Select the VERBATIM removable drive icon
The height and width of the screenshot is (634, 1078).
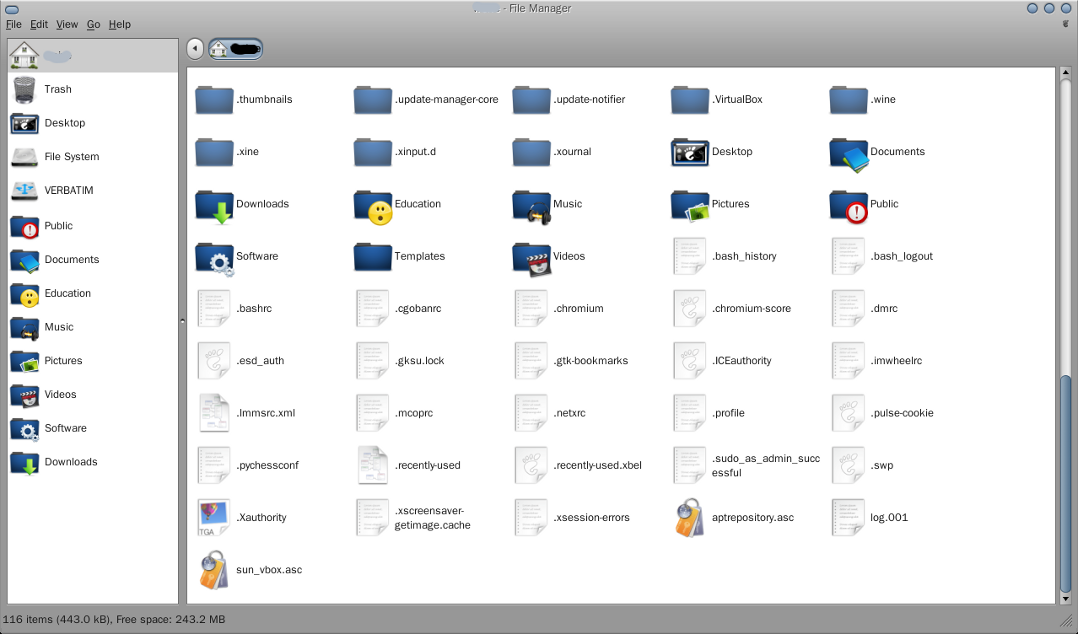(x=24, y=190)
